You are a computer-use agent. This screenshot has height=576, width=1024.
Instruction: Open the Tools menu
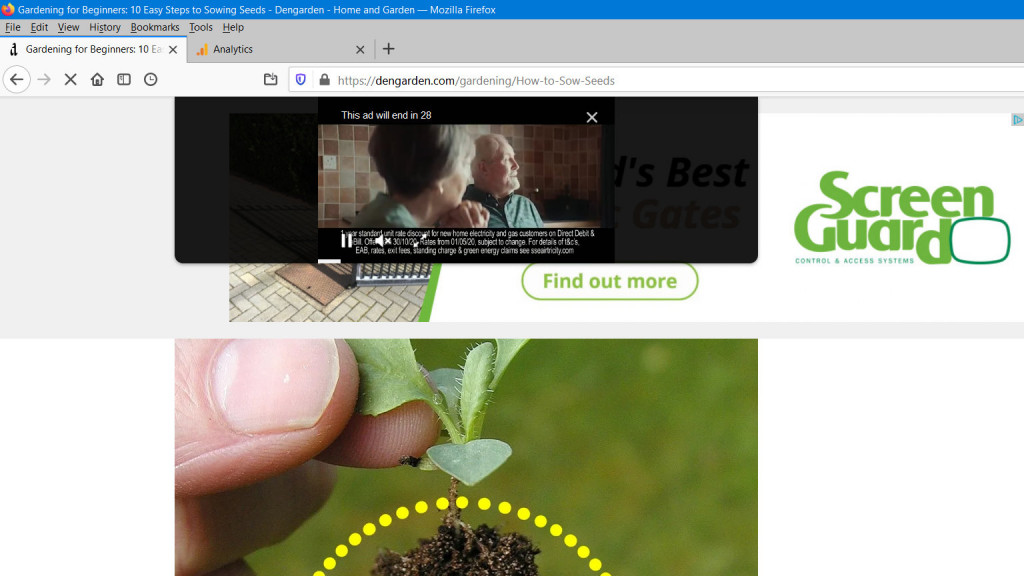tap(201, 27)
